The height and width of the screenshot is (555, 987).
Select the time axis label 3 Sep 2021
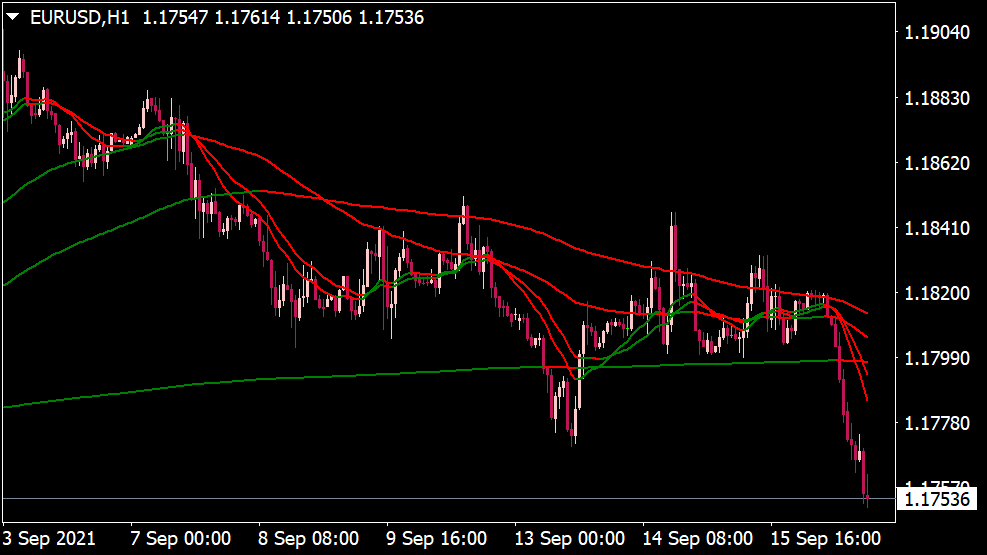pos(49,539)
